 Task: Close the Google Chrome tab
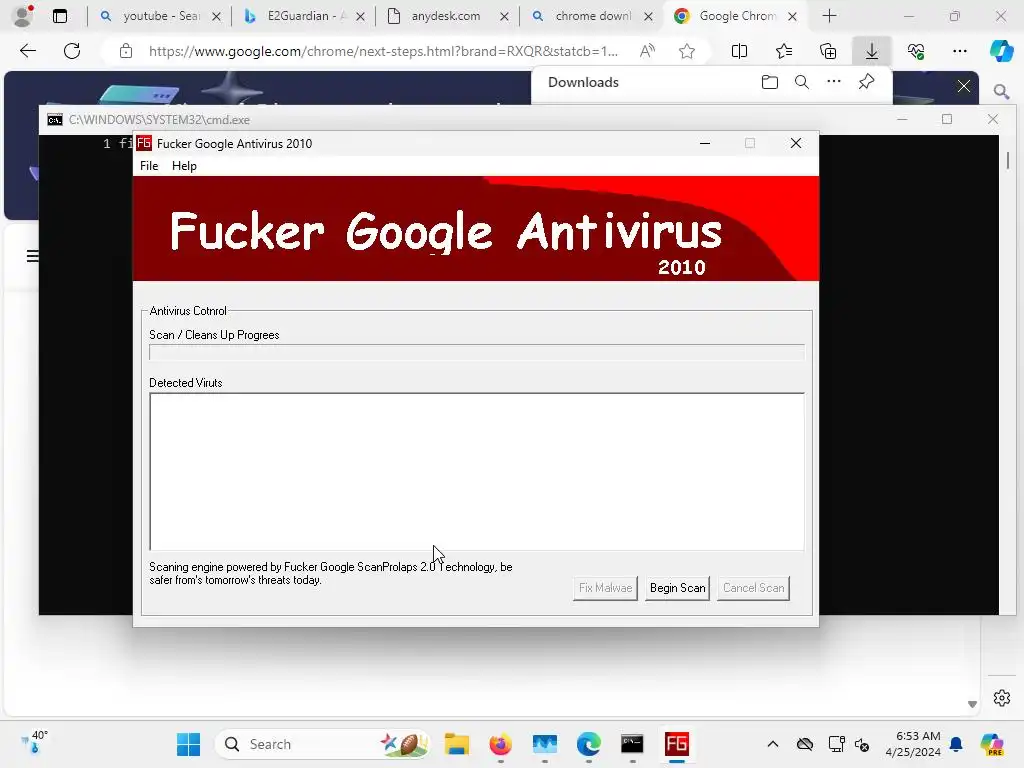tap(792, 16)
